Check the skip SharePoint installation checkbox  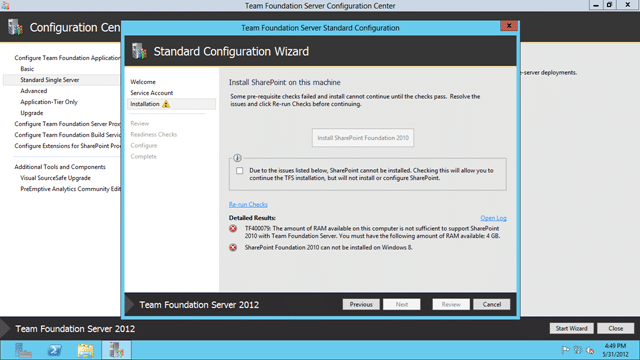pos(240,171)
